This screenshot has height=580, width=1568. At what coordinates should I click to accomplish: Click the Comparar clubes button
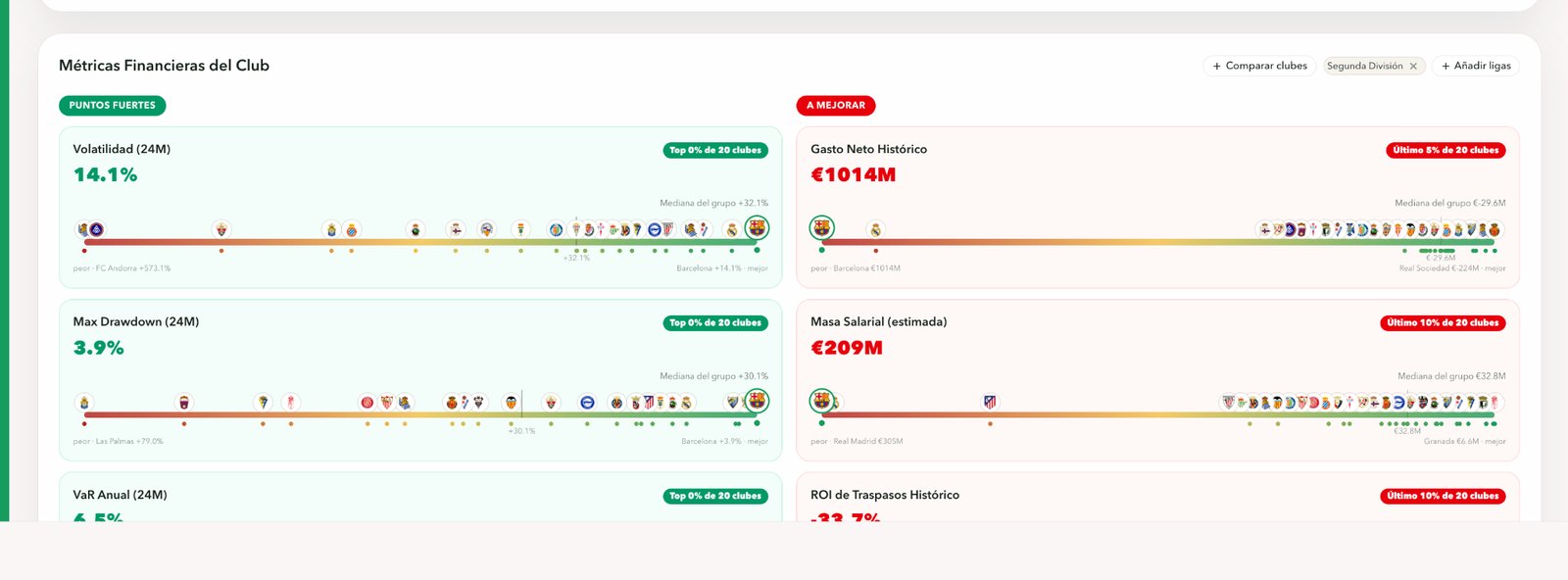(x=1259, y=66)
